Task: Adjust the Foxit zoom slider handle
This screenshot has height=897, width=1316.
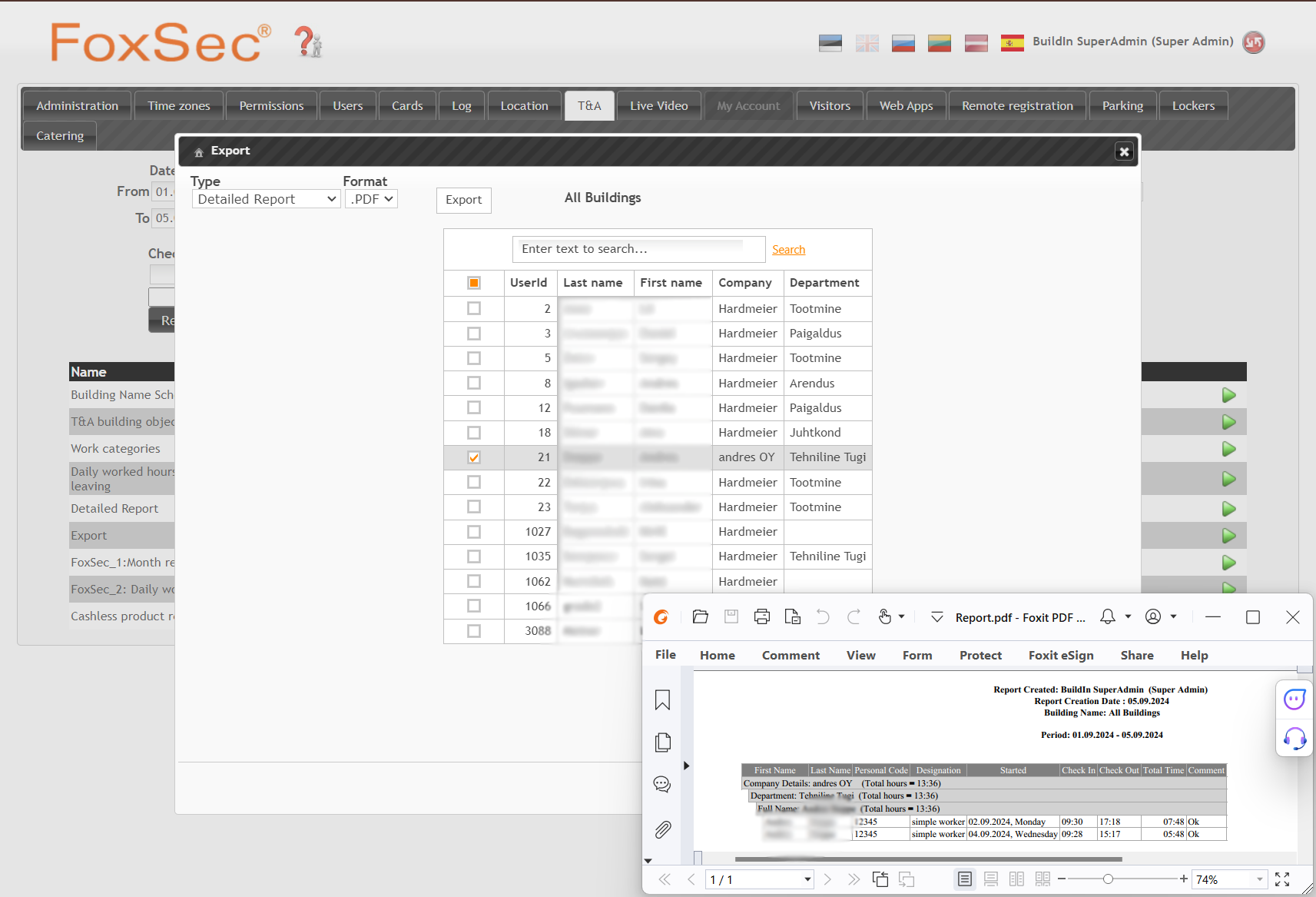Action: 1108,879
